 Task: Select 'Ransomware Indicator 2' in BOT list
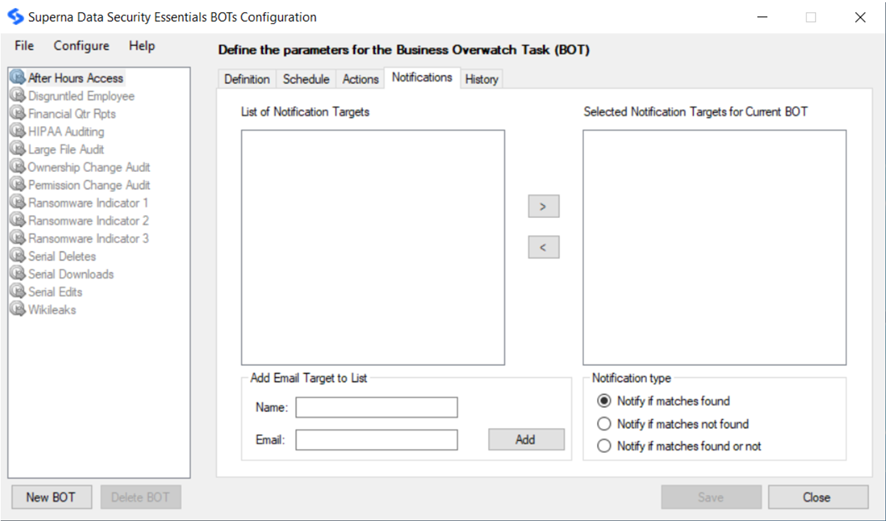click(88, 220)
